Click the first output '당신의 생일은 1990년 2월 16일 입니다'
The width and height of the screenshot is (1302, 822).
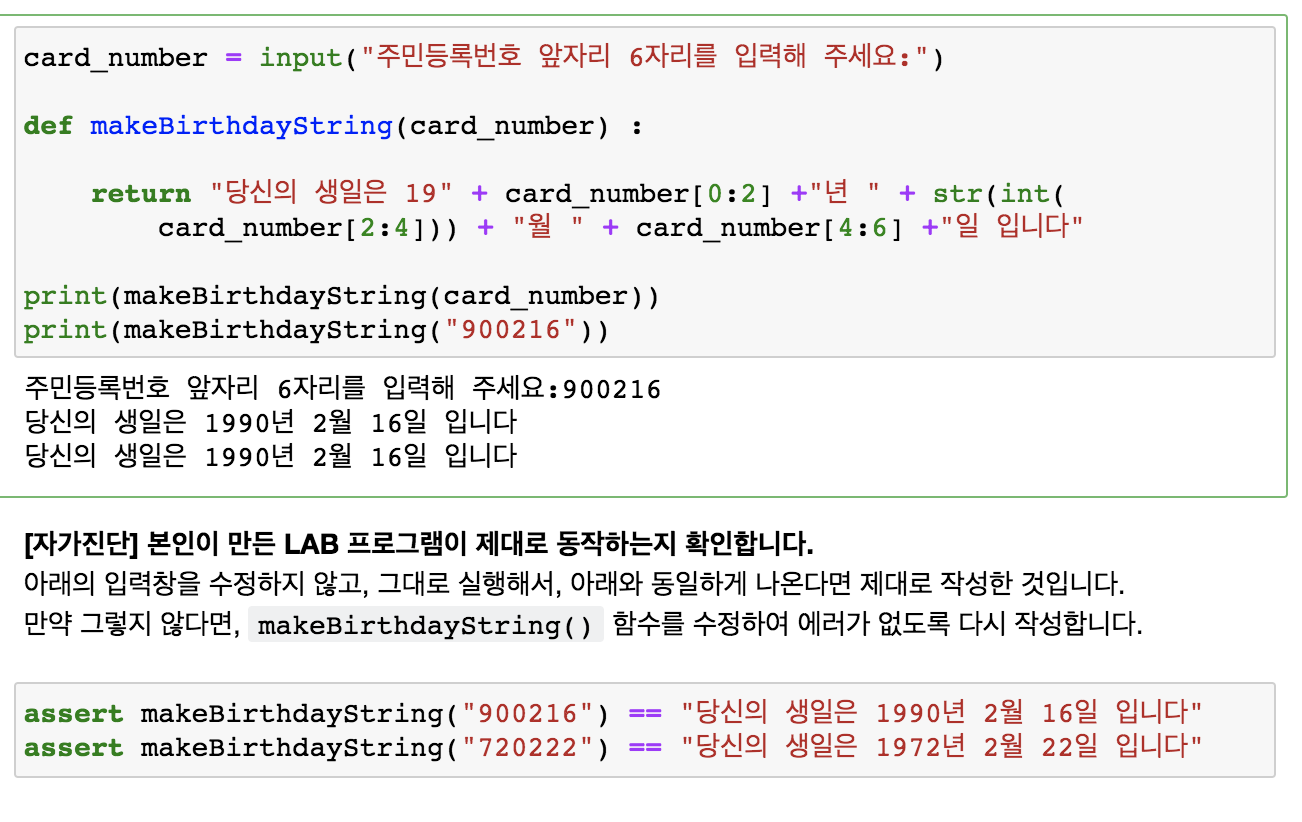[x=271, y=422]
